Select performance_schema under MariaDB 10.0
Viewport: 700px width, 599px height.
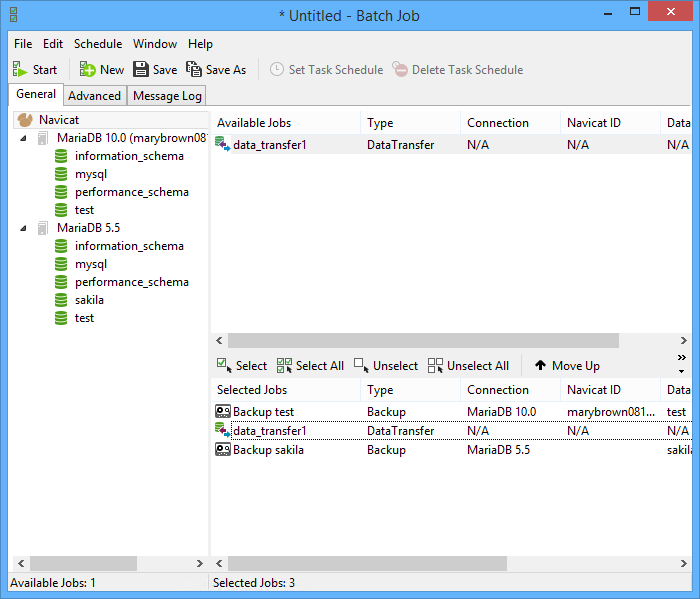132,192
